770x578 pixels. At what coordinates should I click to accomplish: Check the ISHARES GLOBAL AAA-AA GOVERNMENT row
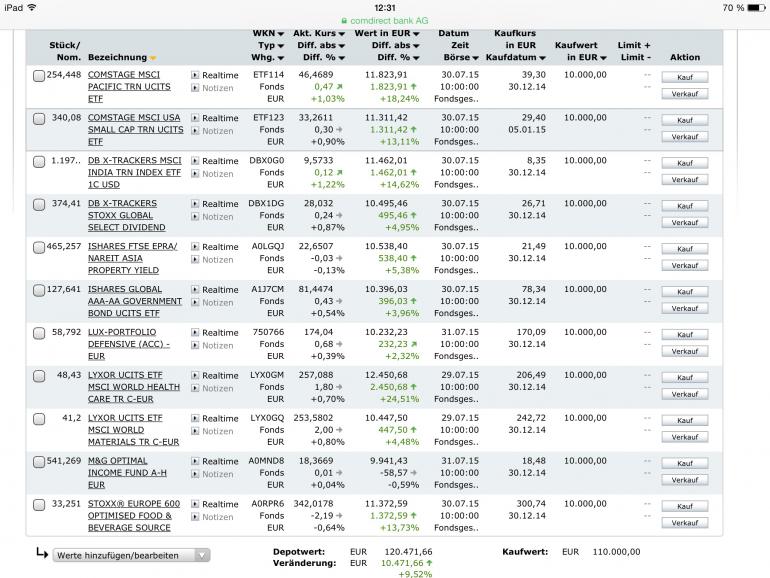39,290
